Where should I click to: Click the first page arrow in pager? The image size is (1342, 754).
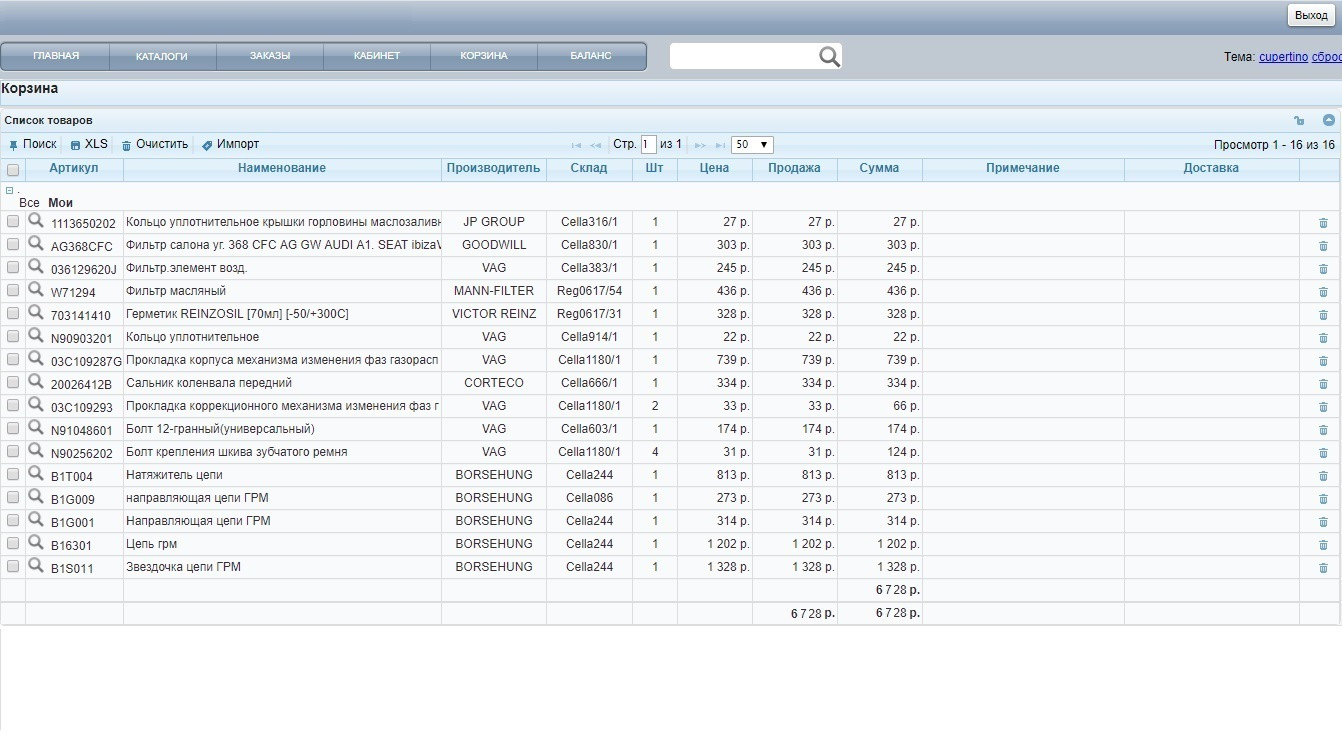tap(577, 145)
